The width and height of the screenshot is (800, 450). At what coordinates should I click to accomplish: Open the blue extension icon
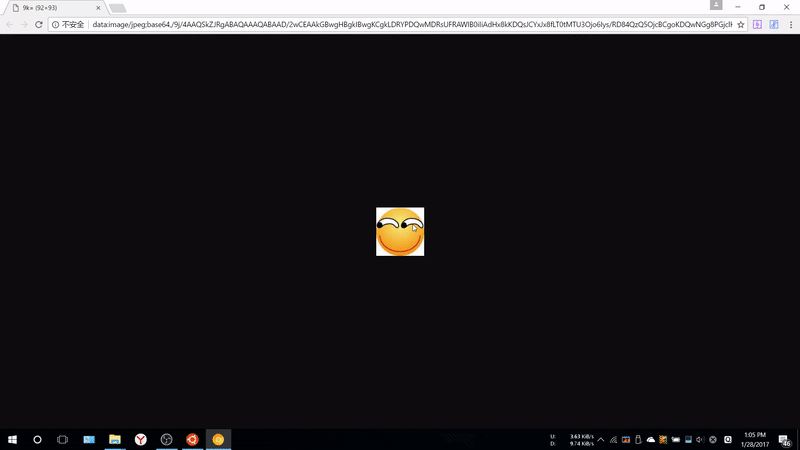click(773, 24)
